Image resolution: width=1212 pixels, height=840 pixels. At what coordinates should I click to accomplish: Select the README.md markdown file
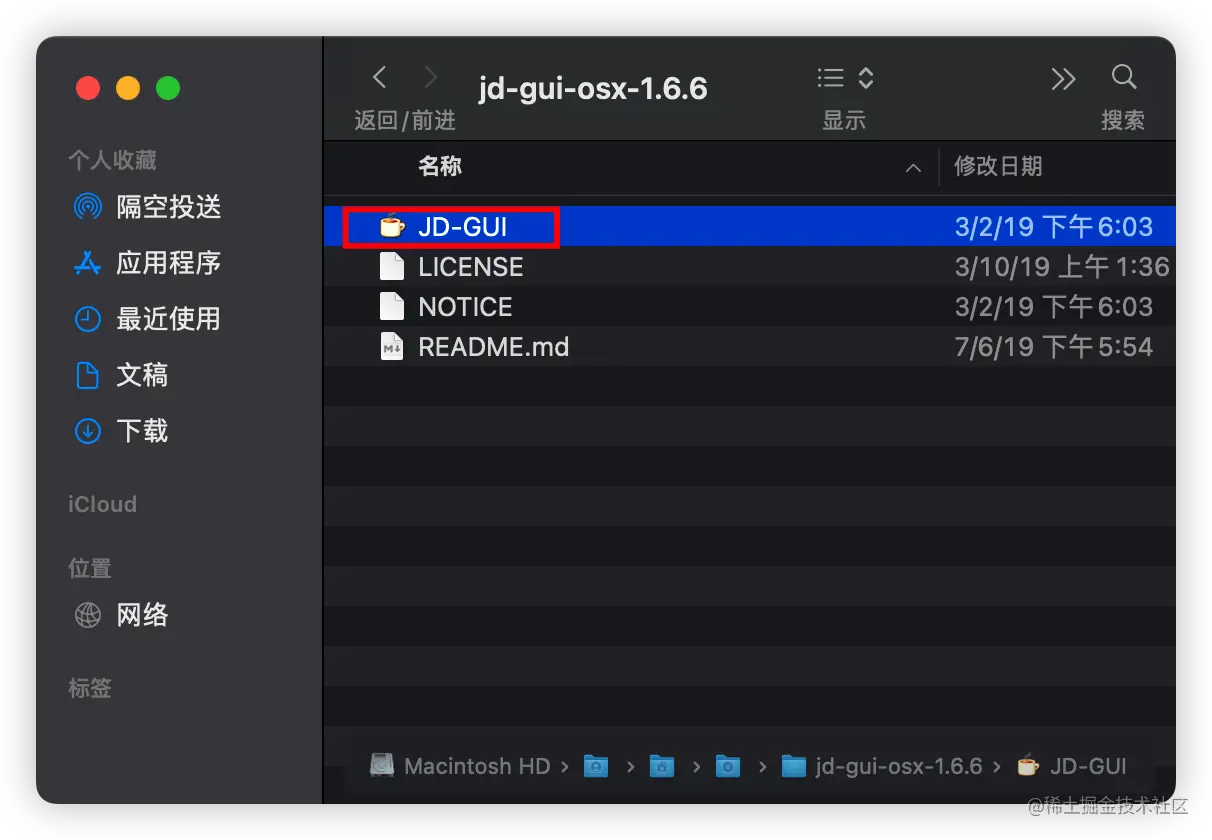click(493, 347)
